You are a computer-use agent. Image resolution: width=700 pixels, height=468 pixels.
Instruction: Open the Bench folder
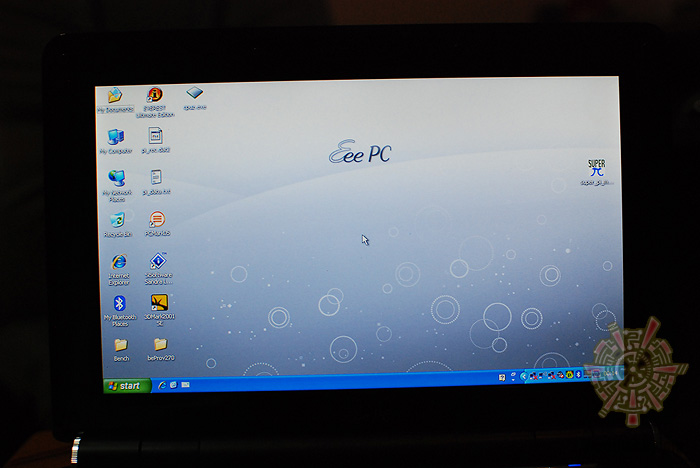click(x=121, y=350)
